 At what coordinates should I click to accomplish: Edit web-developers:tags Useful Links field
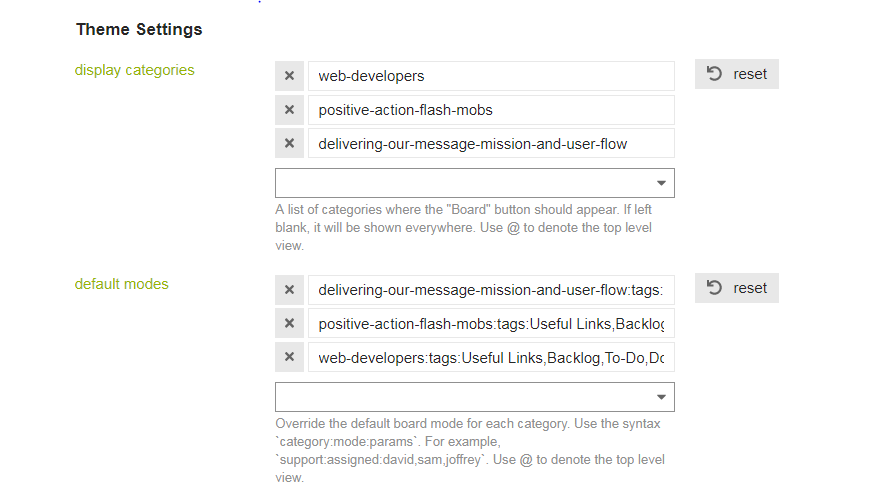(491, 357)
